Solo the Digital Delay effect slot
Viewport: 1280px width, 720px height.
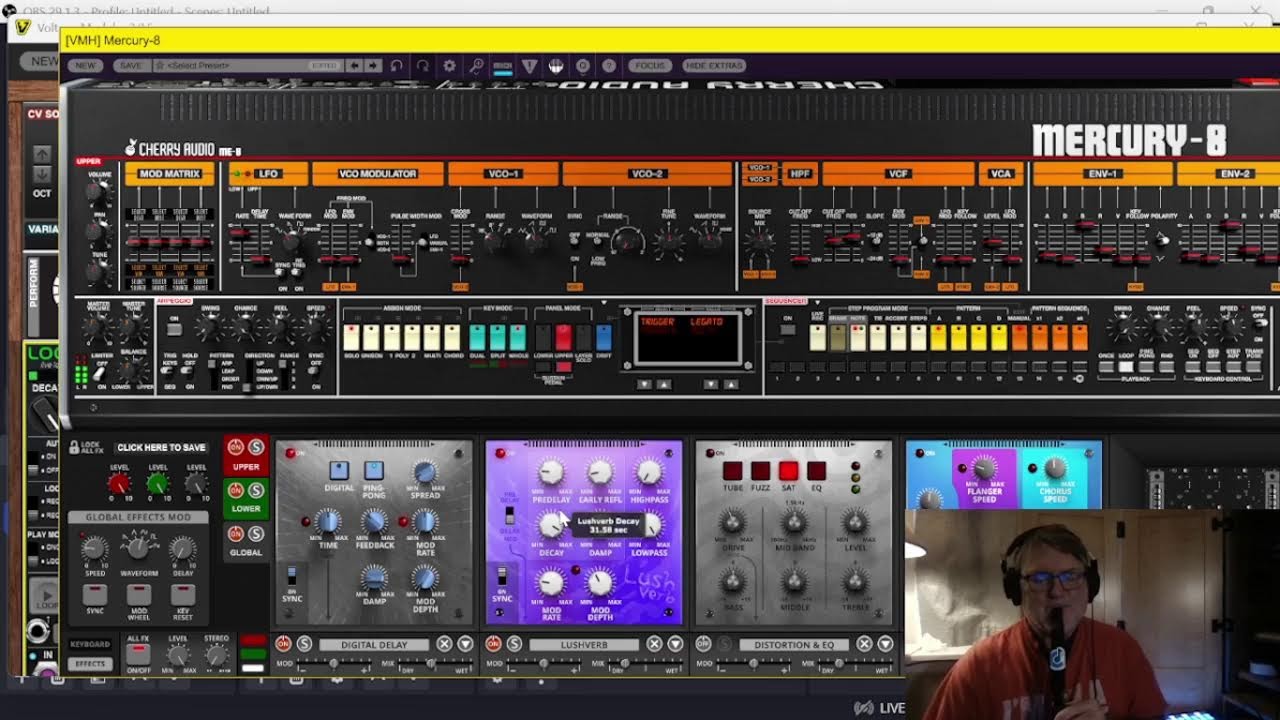tap(304, 644)
